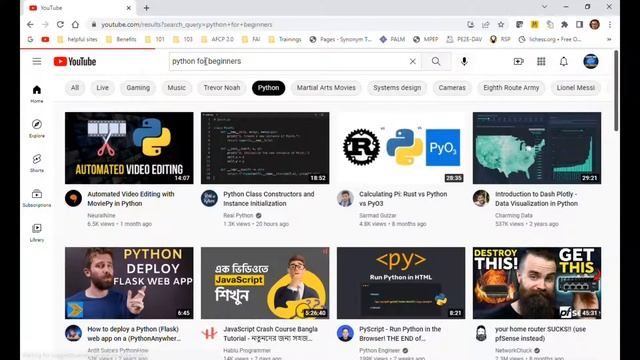Select Home in the sidebar
This screenshot has height=360, width=640.
coord(37,94)
